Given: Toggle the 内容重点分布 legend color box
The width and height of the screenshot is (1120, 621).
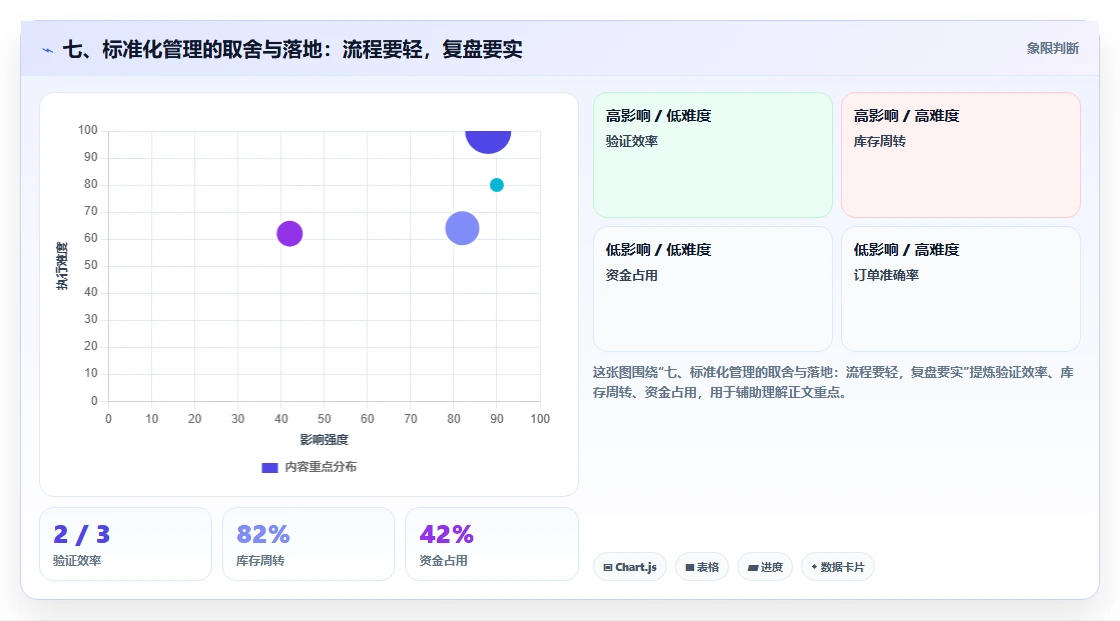Looking at the screenshot, I should (x=269, y=467).
